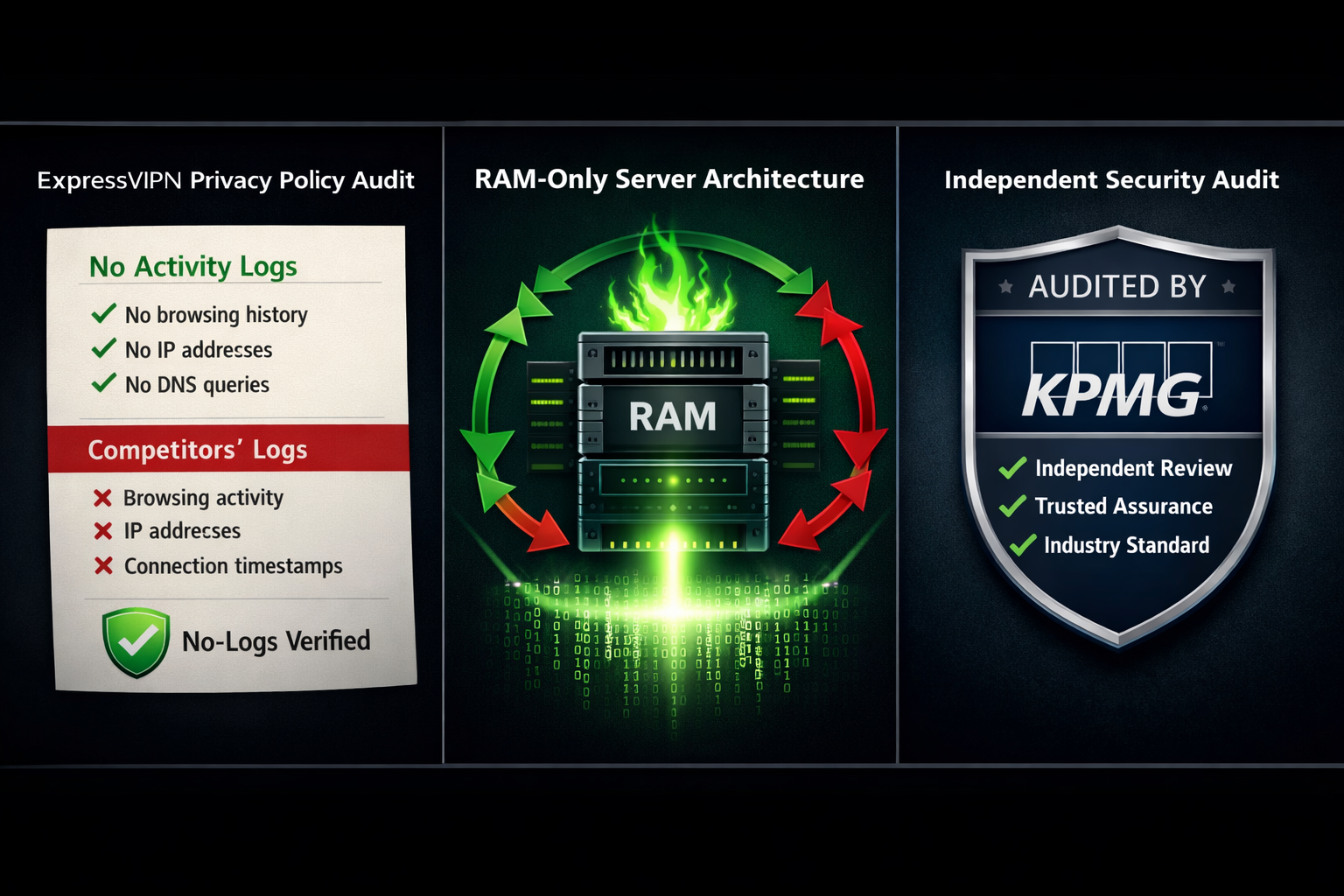This screenshot has height=896, width=1344.
Task: Click the No Activity Logs title
Action: pos(193,266)
